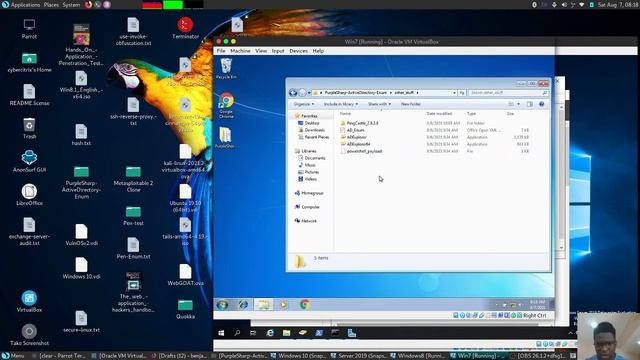Click the Take Screenshot desktop icon
The width and height of the screenshot is (640, 360).
pos(29,335)
